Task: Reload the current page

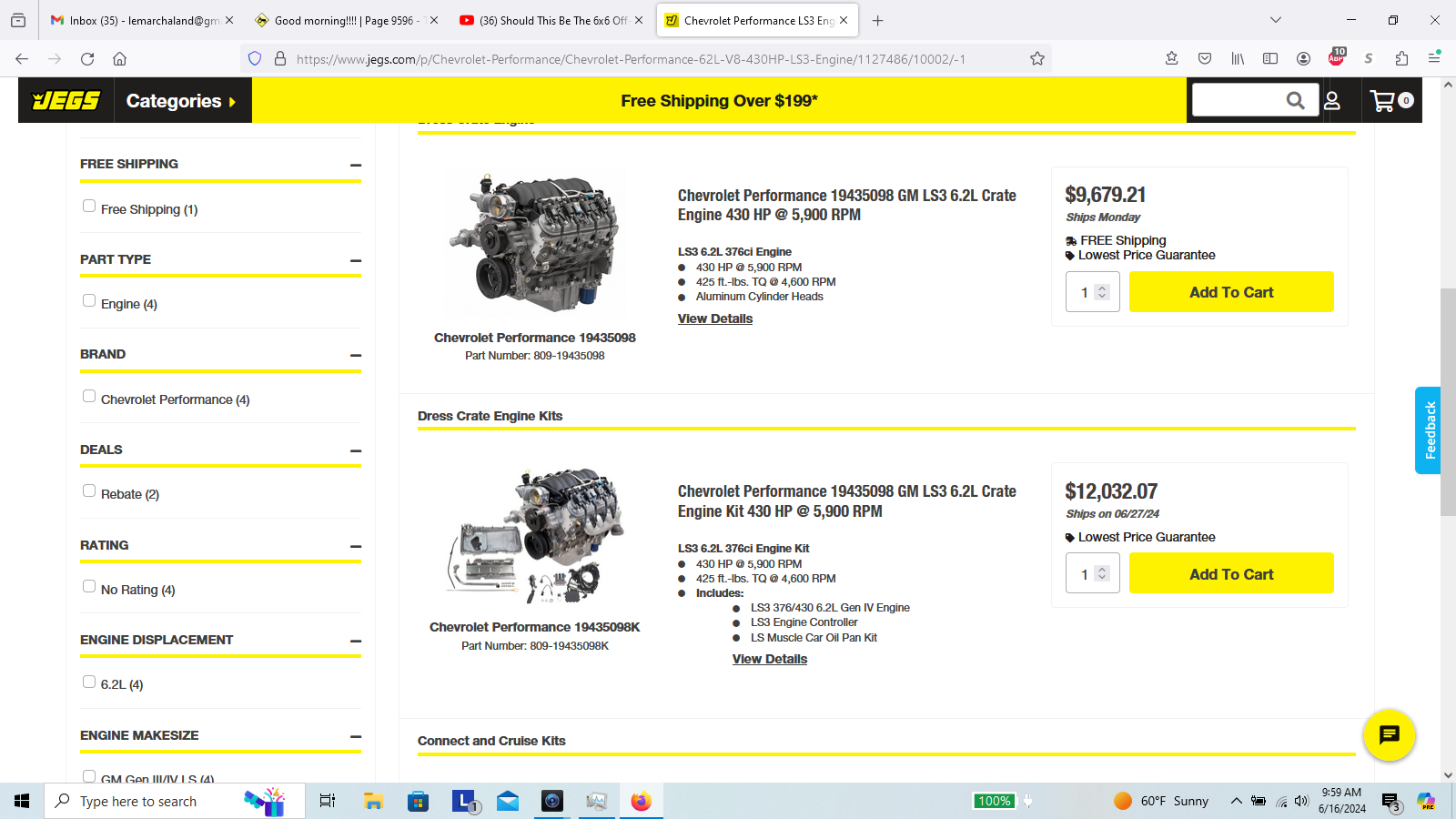Action: (87, 58)
